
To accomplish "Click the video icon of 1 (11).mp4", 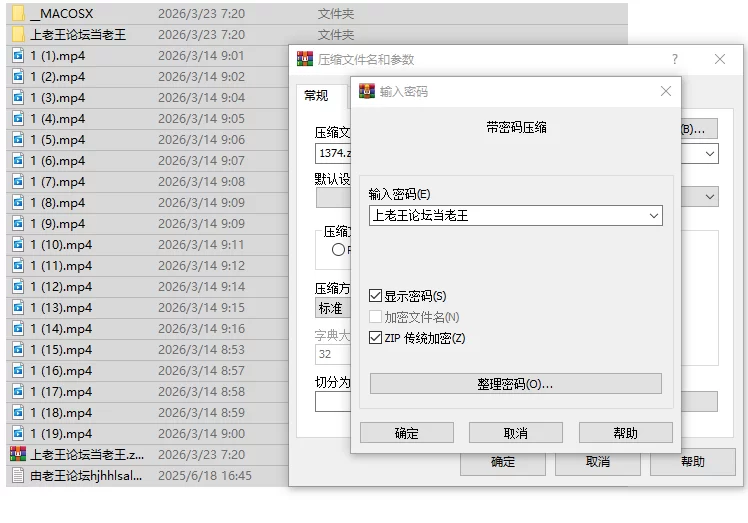I will tap(18, 265).
